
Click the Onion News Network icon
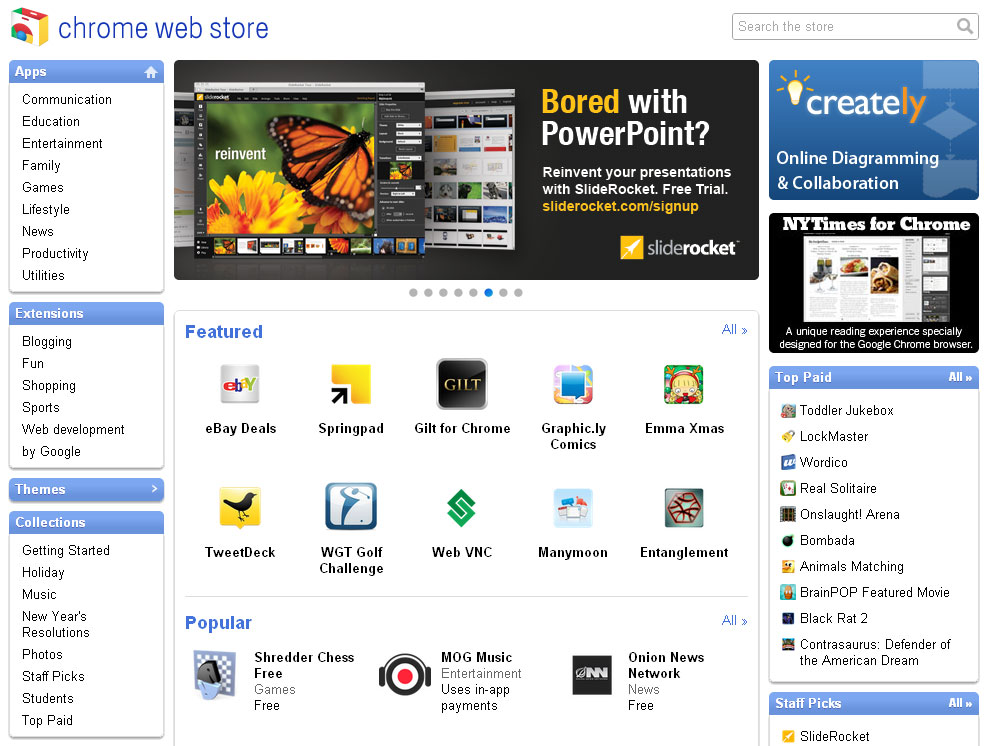(x=592, y=675)
